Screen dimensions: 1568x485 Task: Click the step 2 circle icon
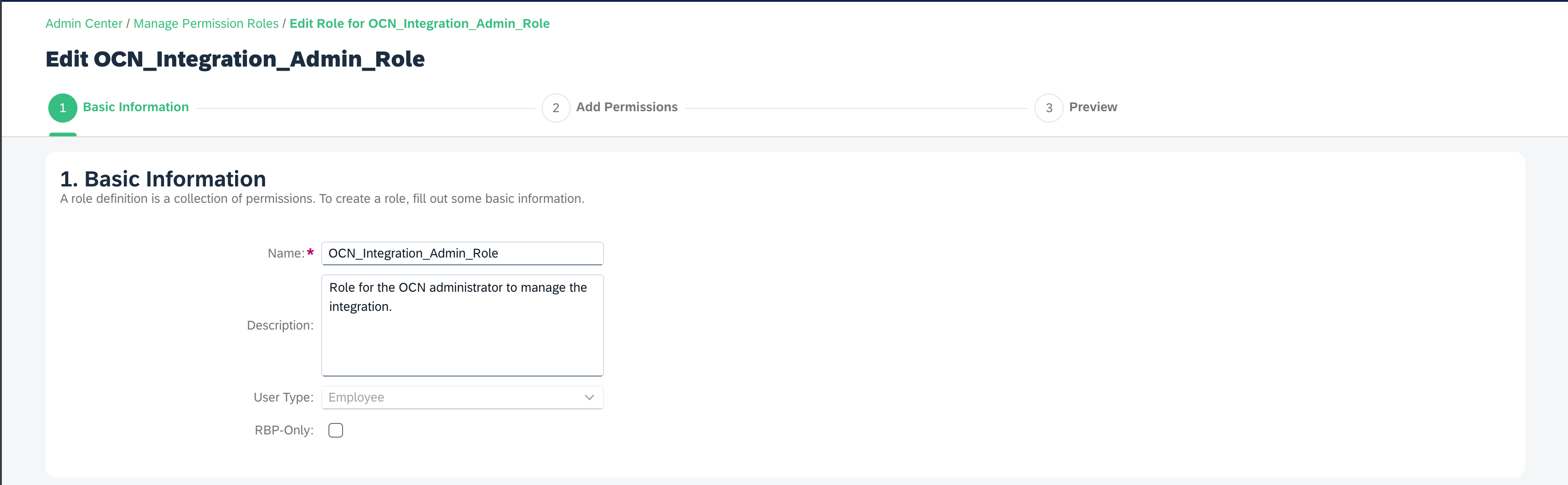[556, 108]
